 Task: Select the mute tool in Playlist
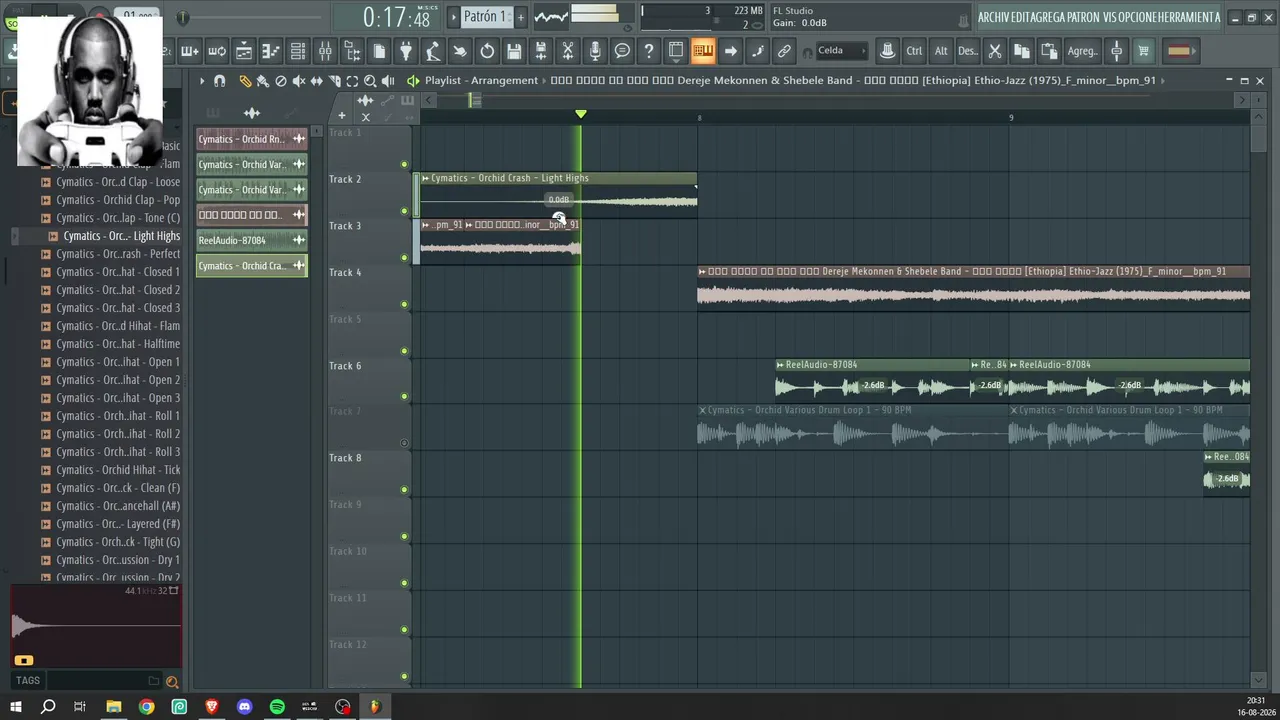299,81
